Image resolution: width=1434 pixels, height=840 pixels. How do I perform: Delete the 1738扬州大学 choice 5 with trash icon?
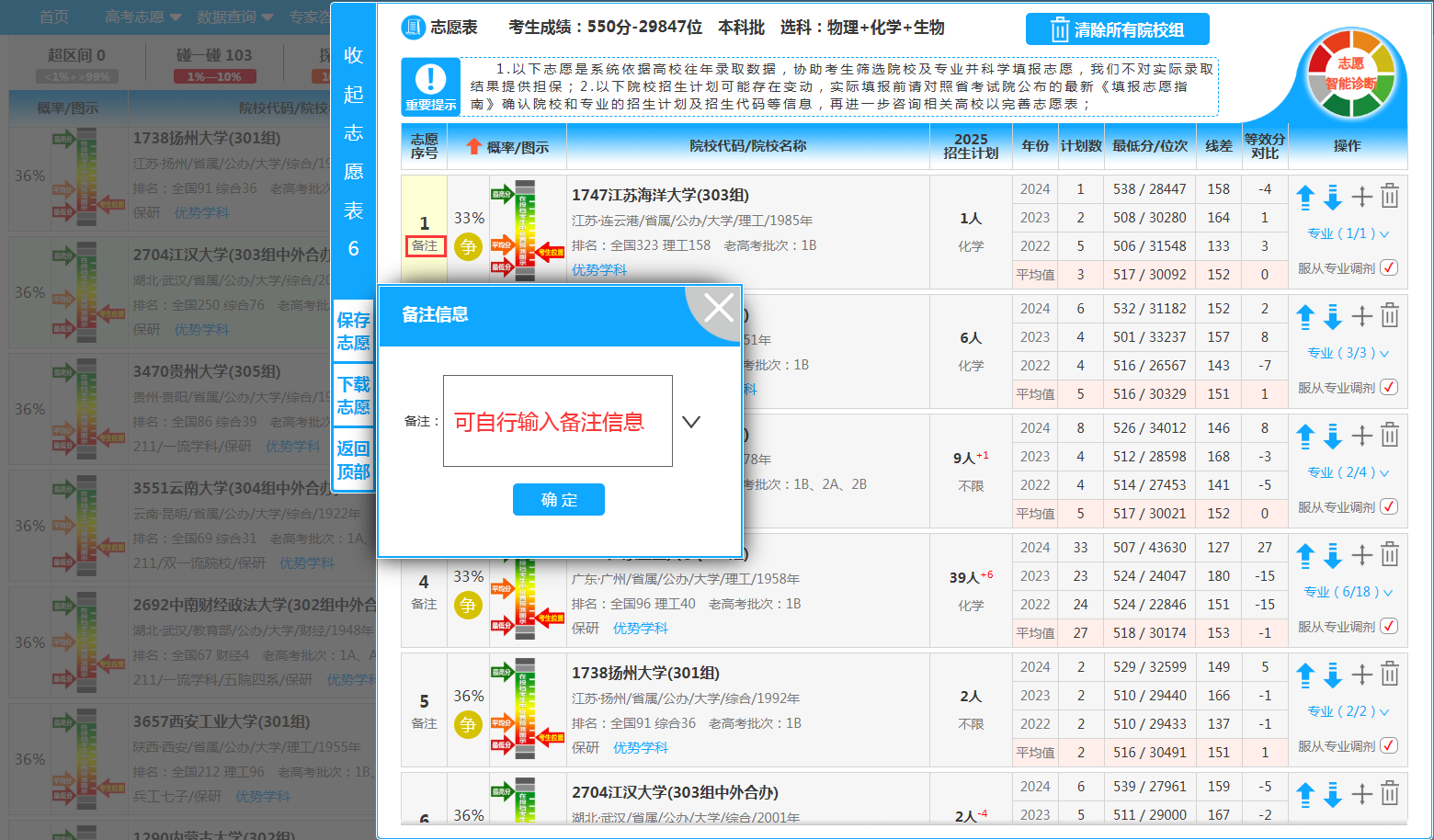(1390, 674)
